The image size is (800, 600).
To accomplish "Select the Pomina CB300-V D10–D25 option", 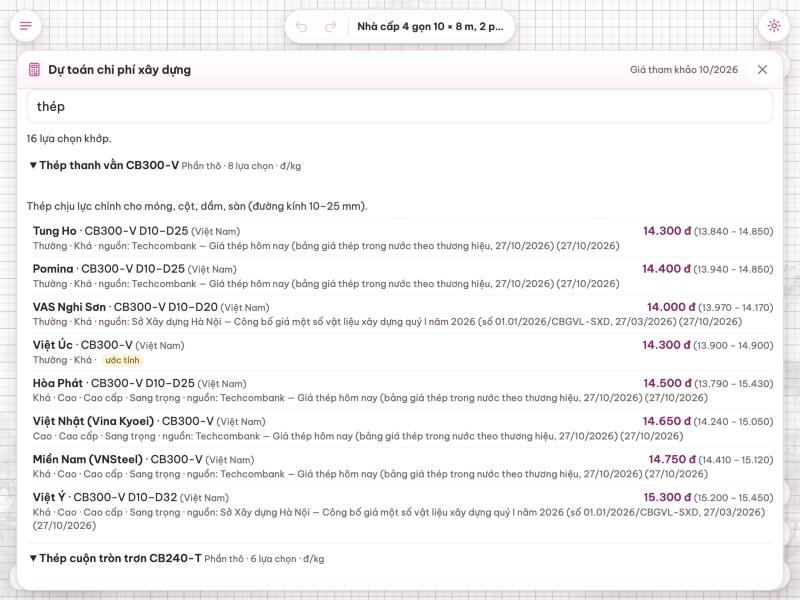I will 403,276.
